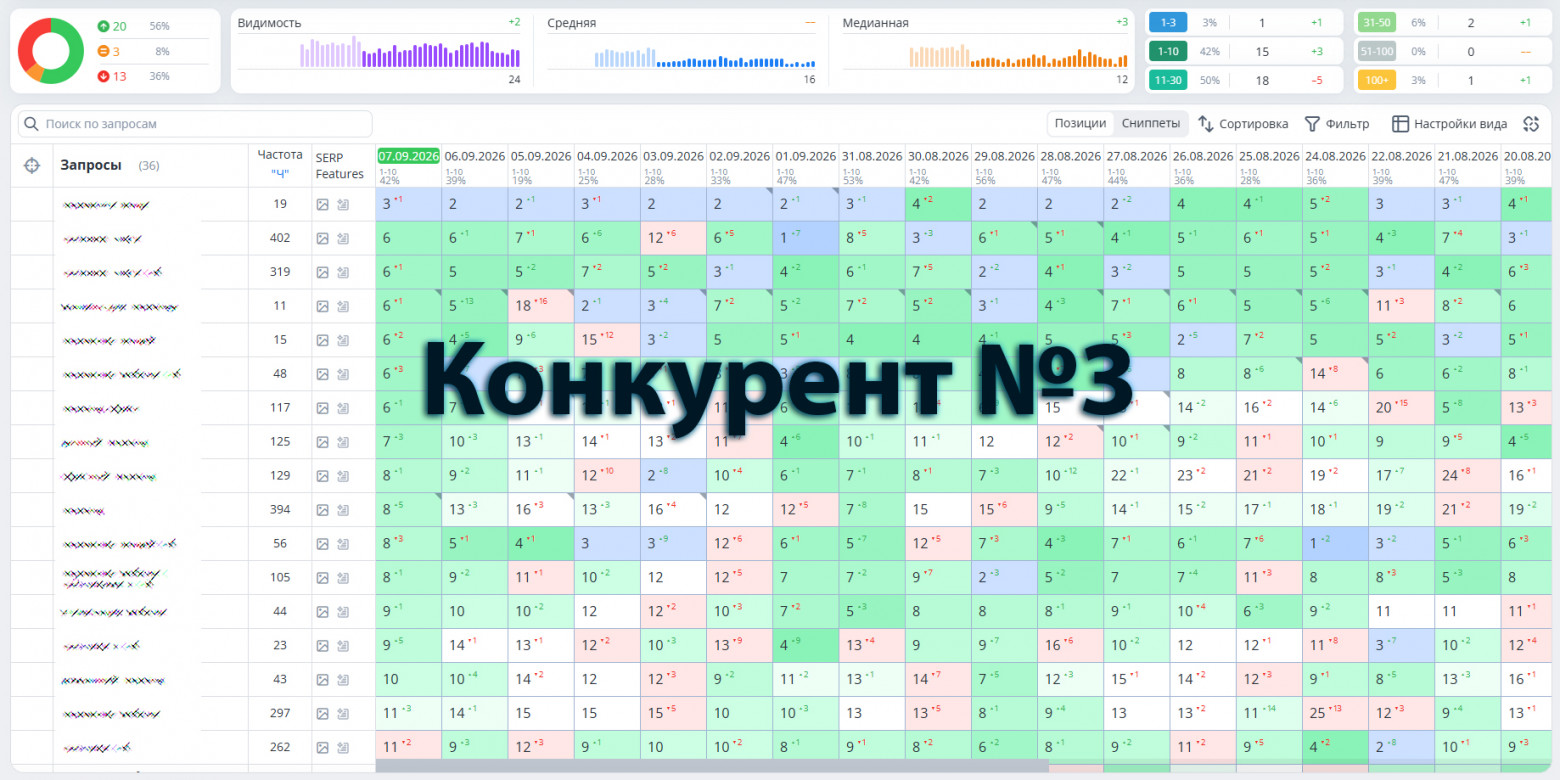Open the Фильтр panel
1560x780 pixels.
pyautogui.click(x=1337, y=124)
